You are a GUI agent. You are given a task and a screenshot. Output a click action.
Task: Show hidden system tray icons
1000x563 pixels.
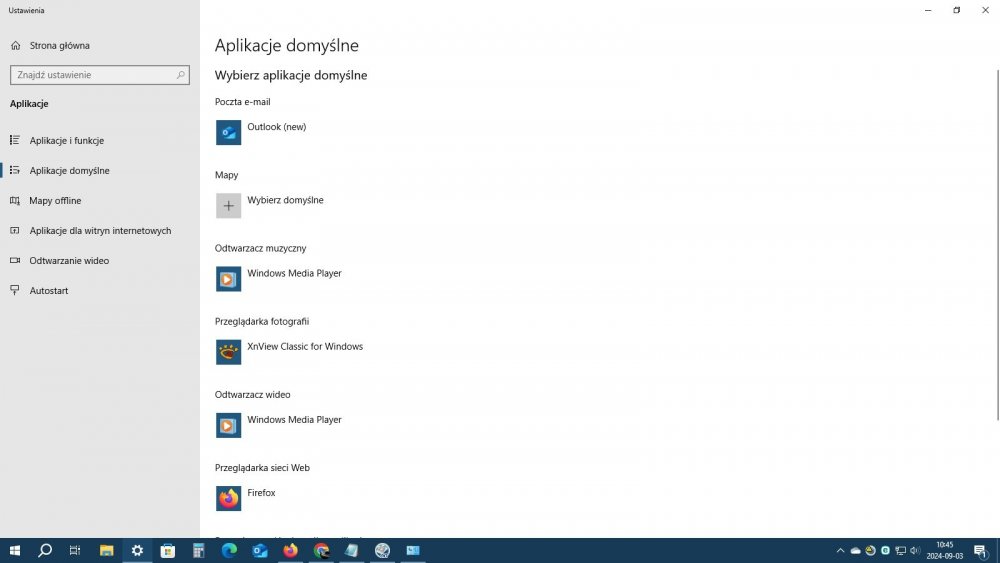click(x=840, y=550)
